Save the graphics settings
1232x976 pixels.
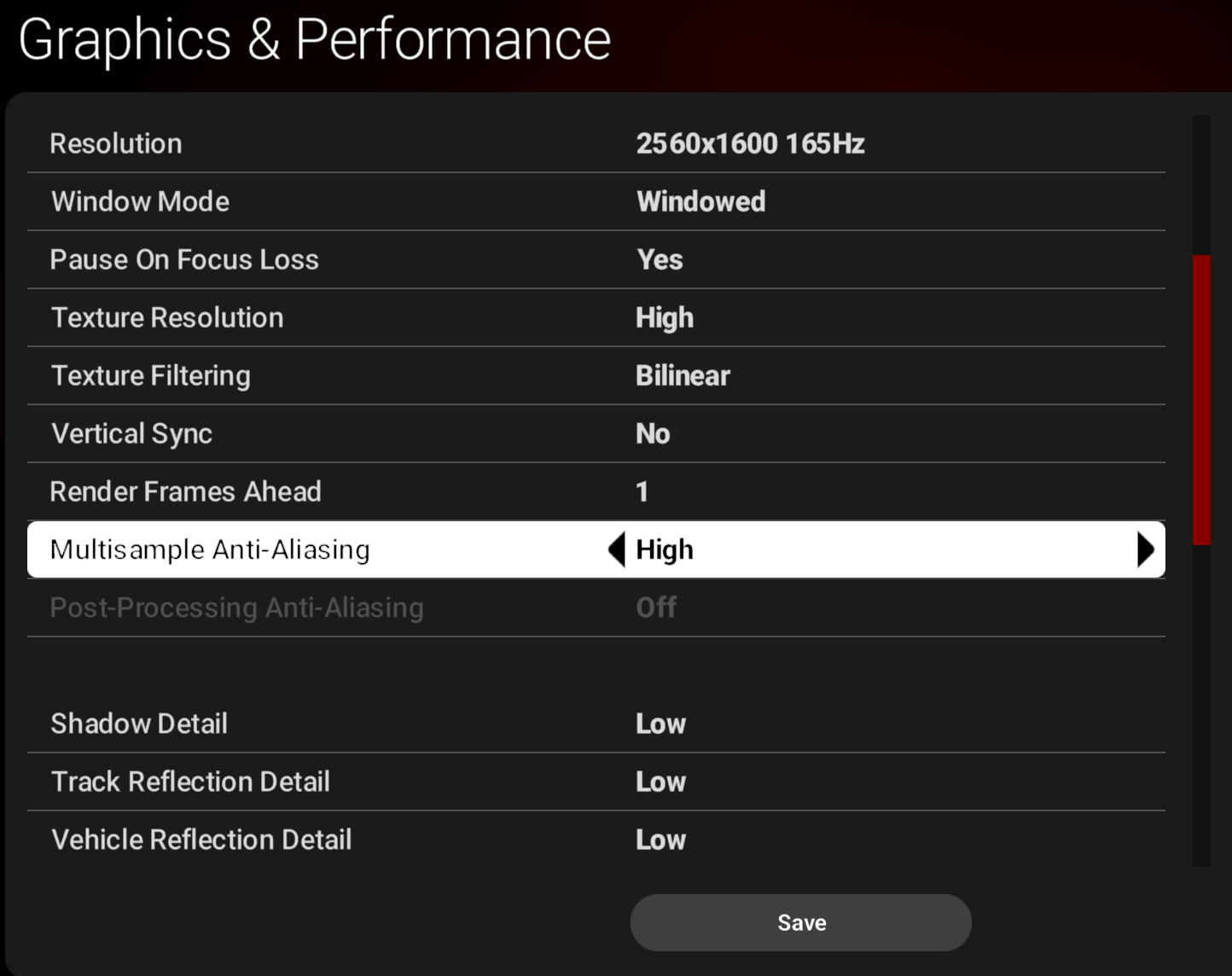800,922
